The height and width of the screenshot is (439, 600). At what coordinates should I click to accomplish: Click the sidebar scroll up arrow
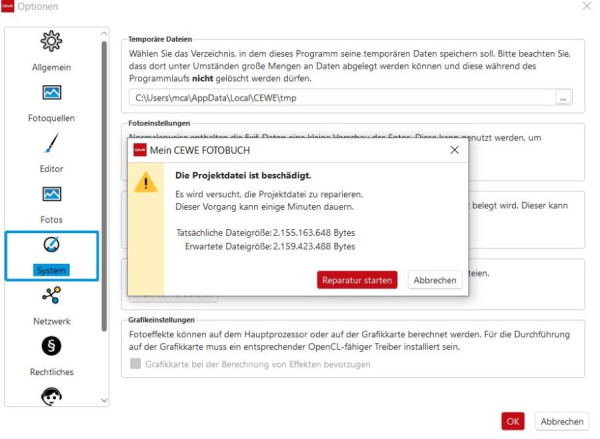coord(104,34)
